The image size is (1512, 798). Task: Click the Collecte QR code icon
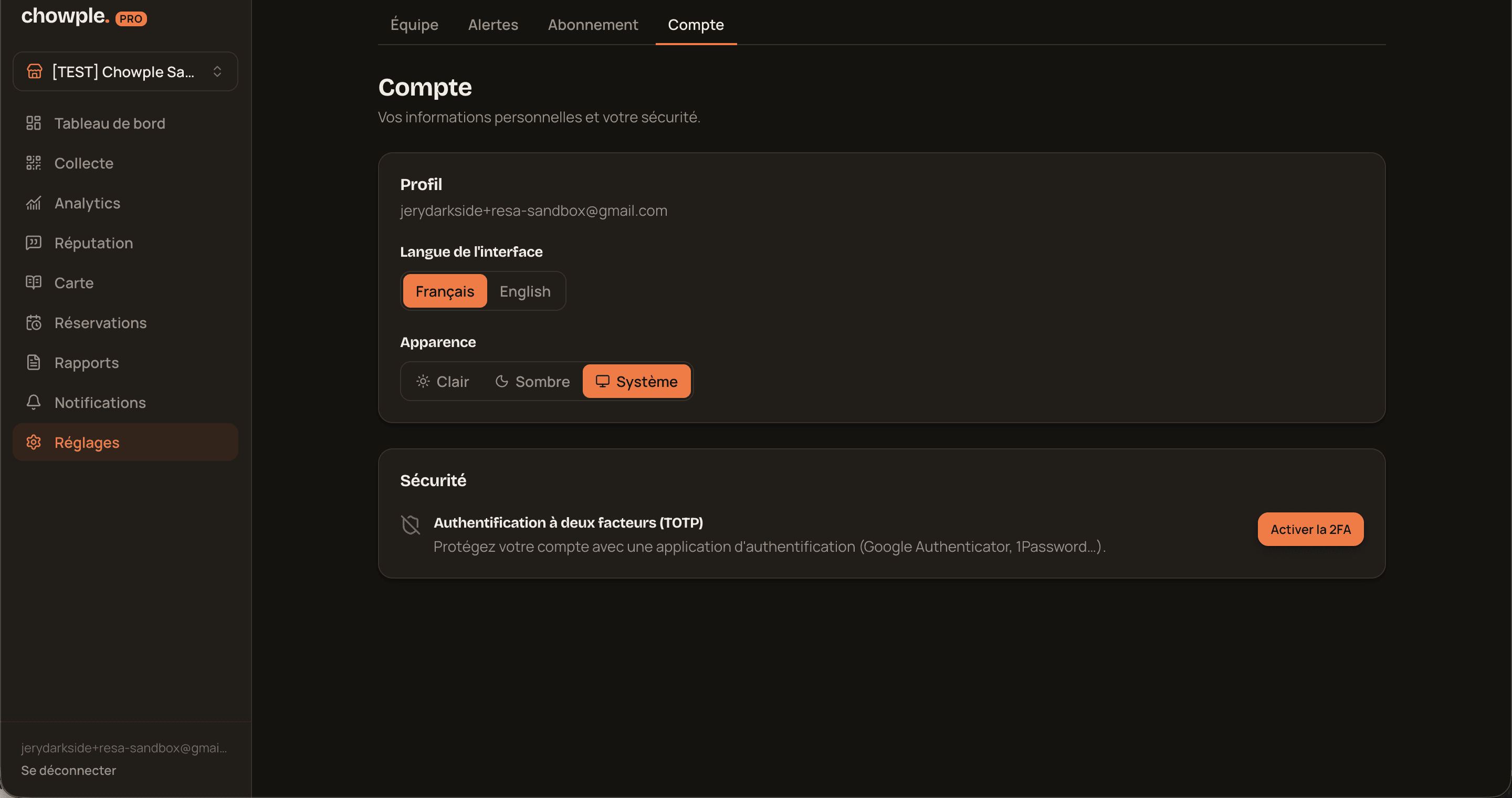tap(34, 163)
